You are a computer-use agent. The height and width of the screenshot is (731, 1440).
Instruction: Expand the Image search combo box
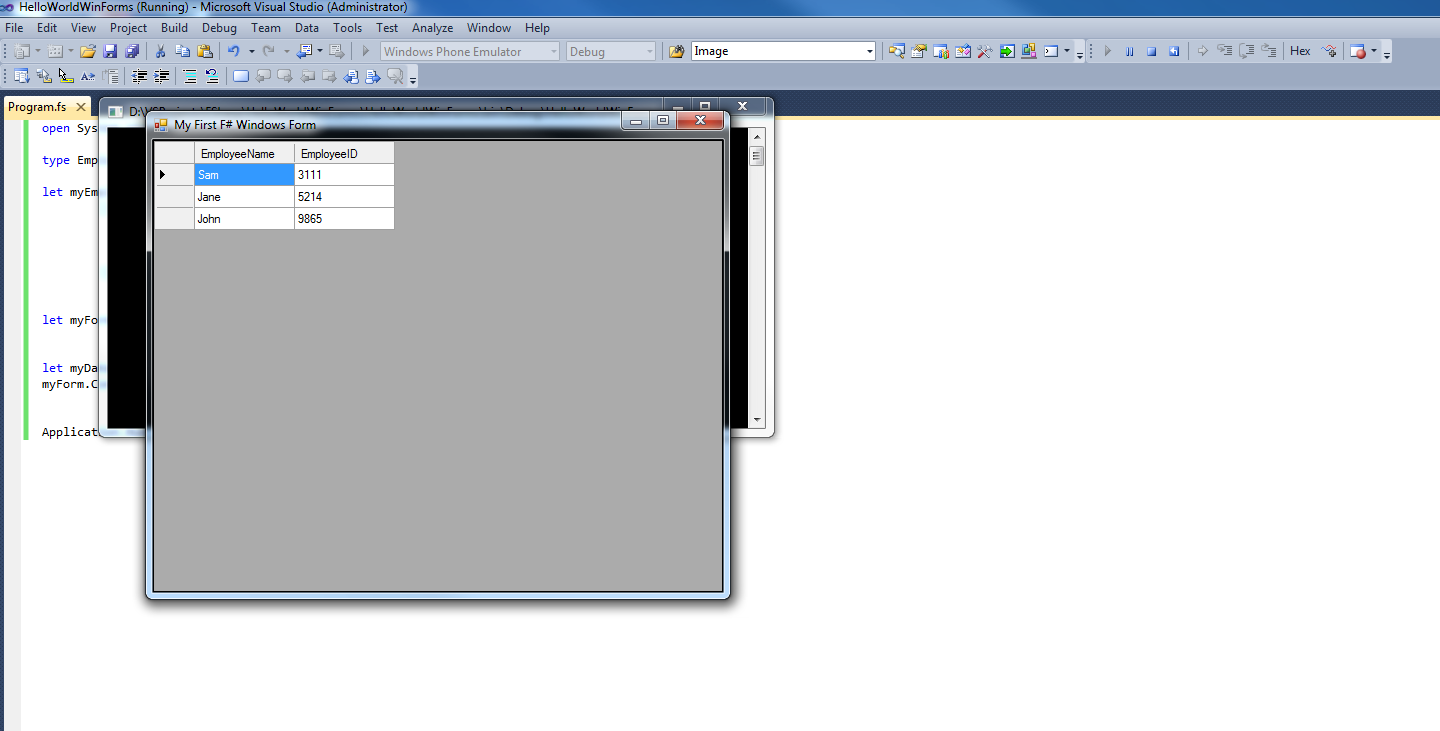(x=869, y=50)
